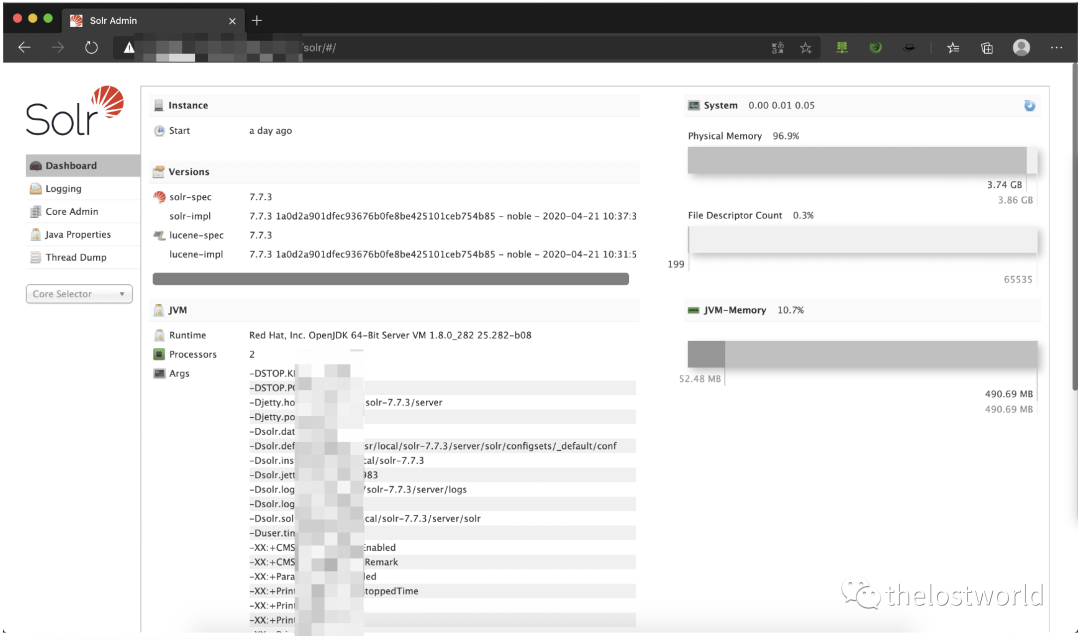Select the JVM-Memory '10.7%' value
The height and width of the screenshot is (641, 1080).
(791, 311)
